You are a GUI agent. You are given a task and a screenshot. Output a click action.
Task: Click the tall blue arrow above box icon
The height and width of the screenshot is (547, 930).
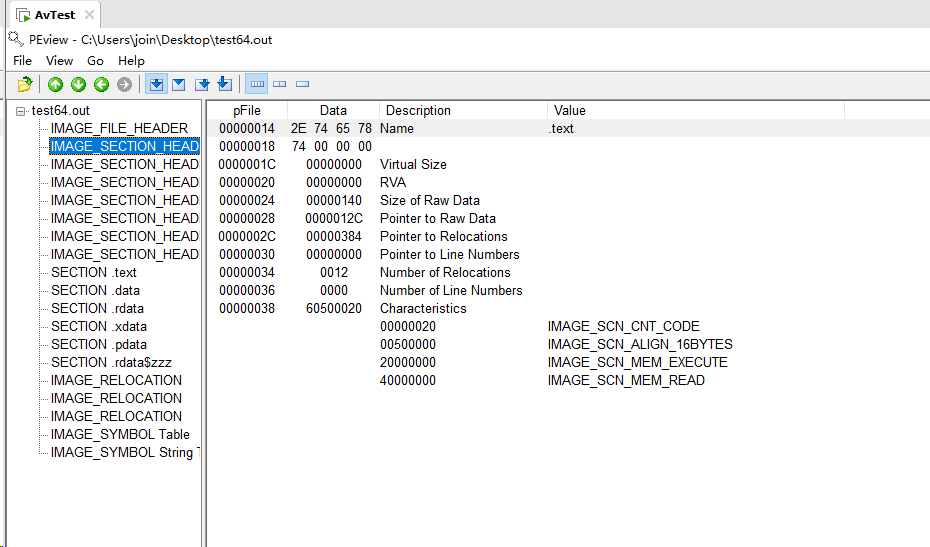point(224,84)
